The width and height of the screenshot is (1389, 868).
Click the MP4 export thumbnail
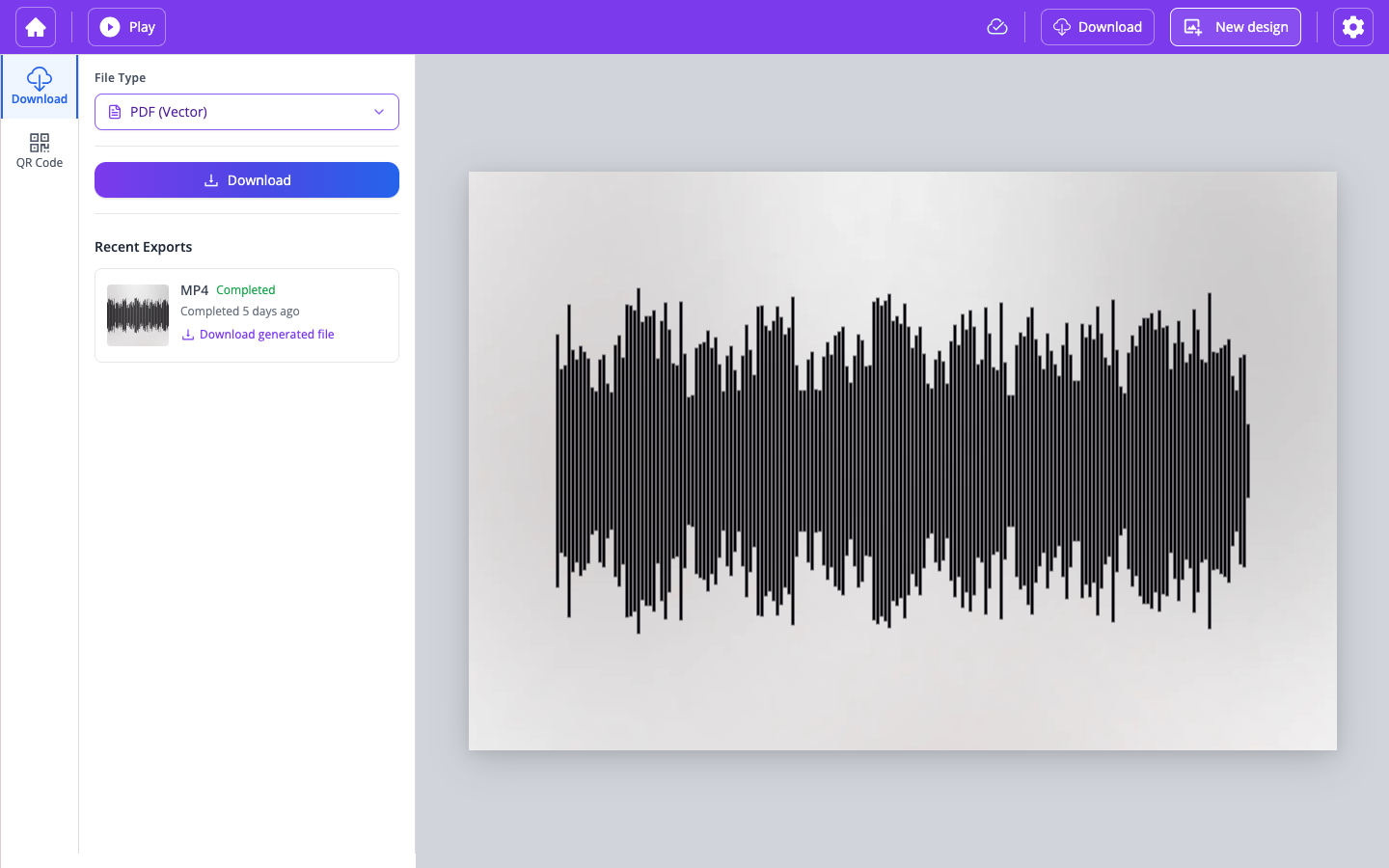click(137, 314)
